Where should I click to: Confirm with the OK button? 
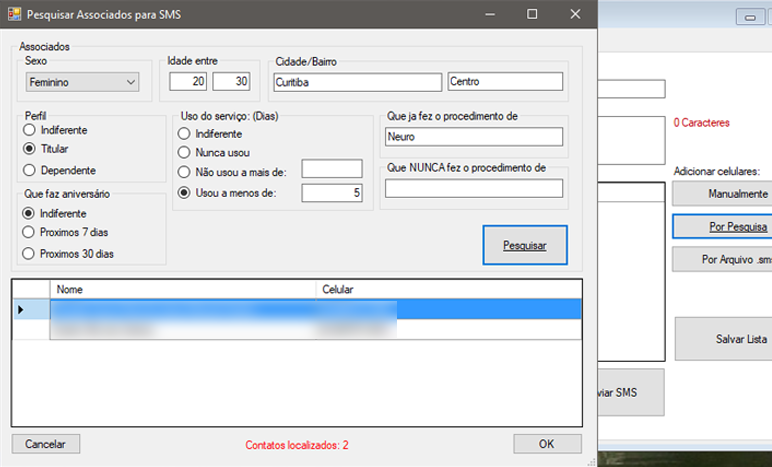coord(547,443)
